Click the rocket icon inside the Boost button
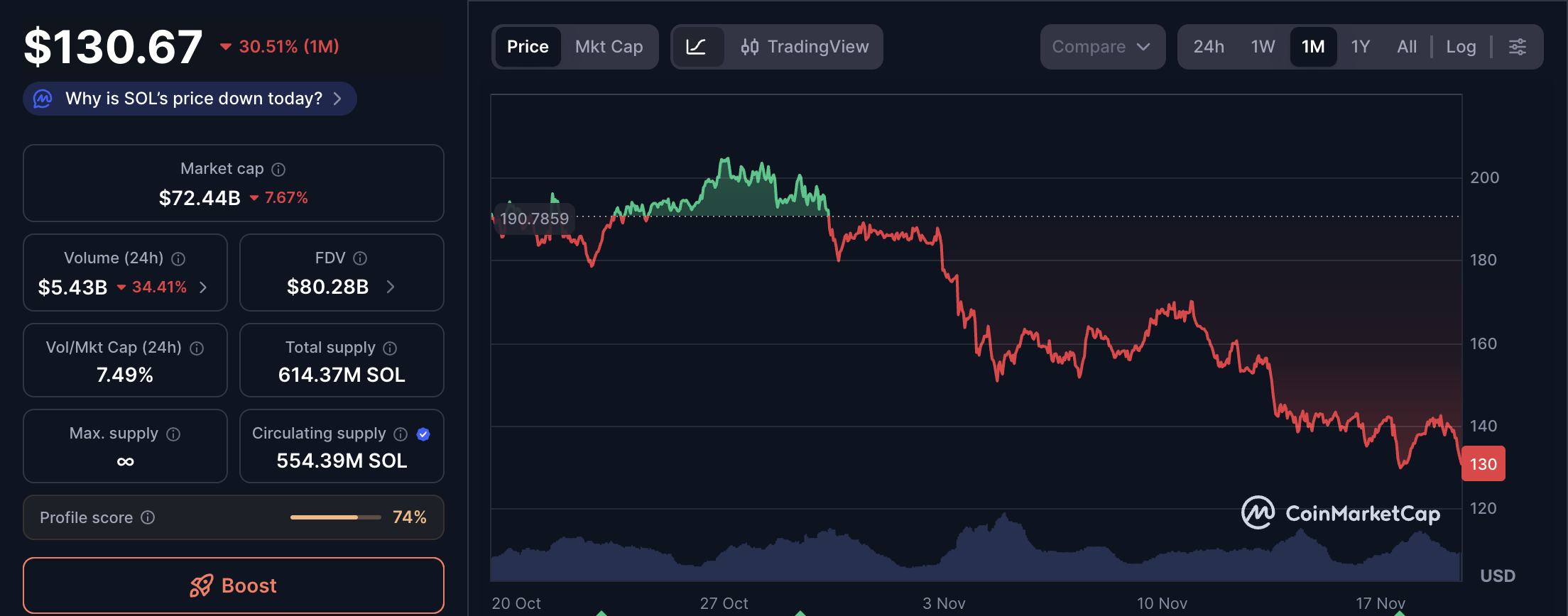Screen dimensions: 1568x616 click(x=202, y=585)
